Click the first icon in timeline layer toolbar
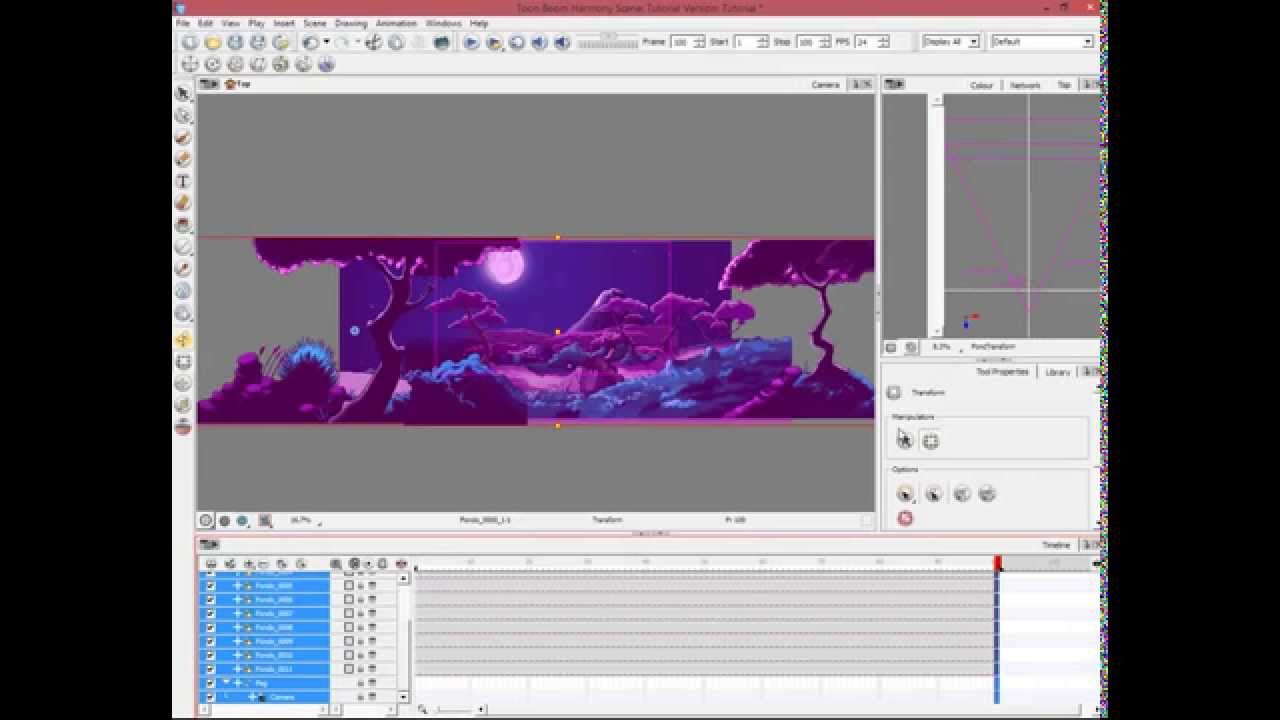The width and height of the screenshot is (1280, 720). tap(211, 564)
